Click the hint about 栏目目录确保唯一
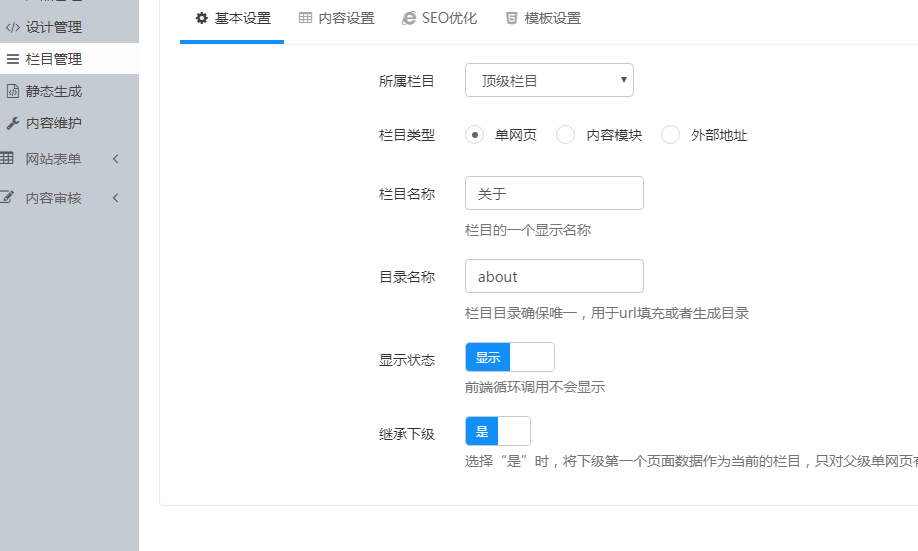This screenshot has width=918, height=551. pyautogui.click(x=607, y=313)
